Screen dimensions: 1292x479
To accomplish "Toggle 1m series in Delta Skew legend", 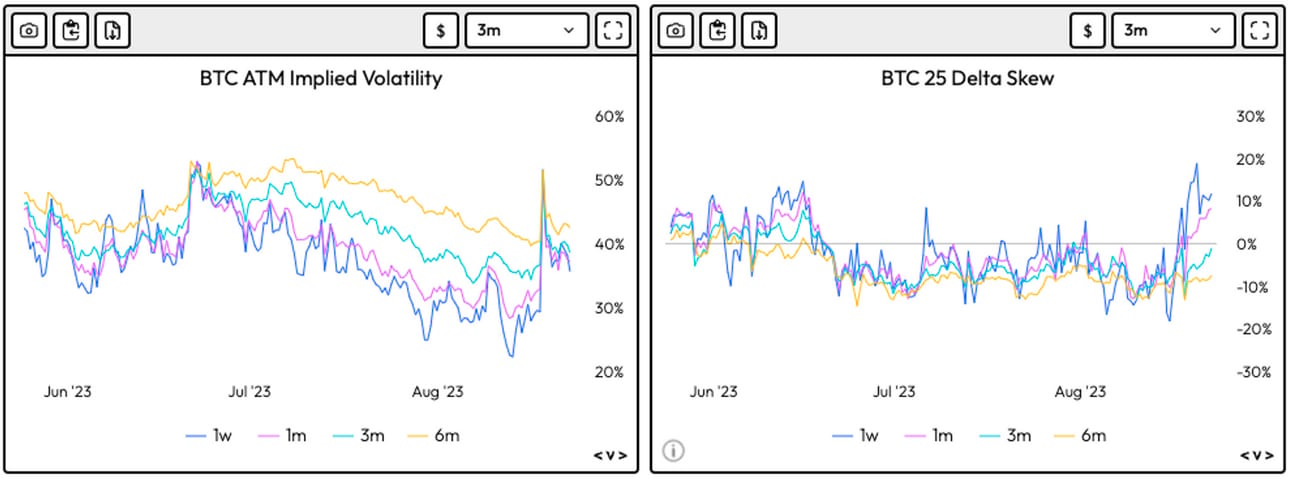I will click(x=930, y=435).
